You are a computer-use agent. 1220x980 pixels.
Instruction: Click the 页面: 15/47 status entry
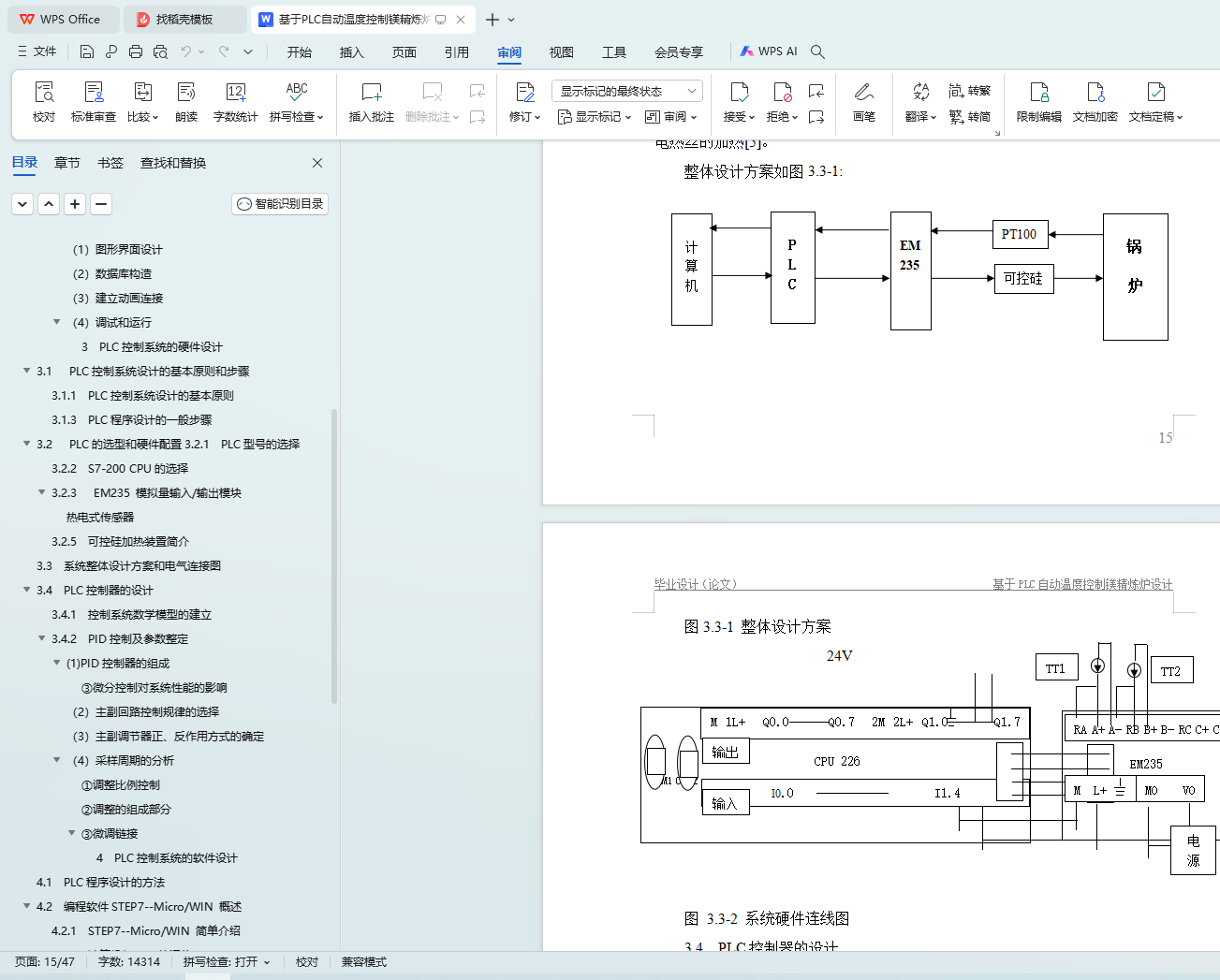click(x=45, y=962)
